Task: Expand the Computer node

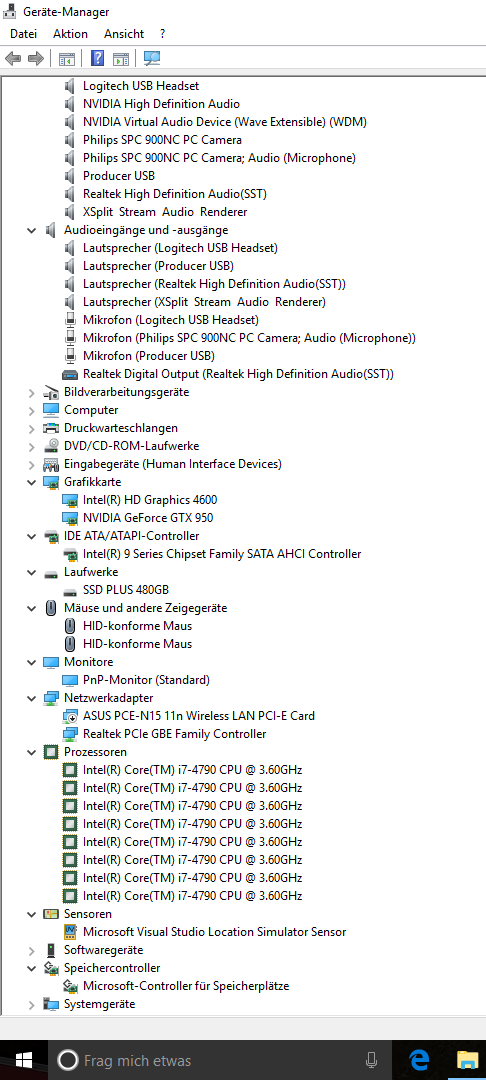Action: [x=31, y=411]
